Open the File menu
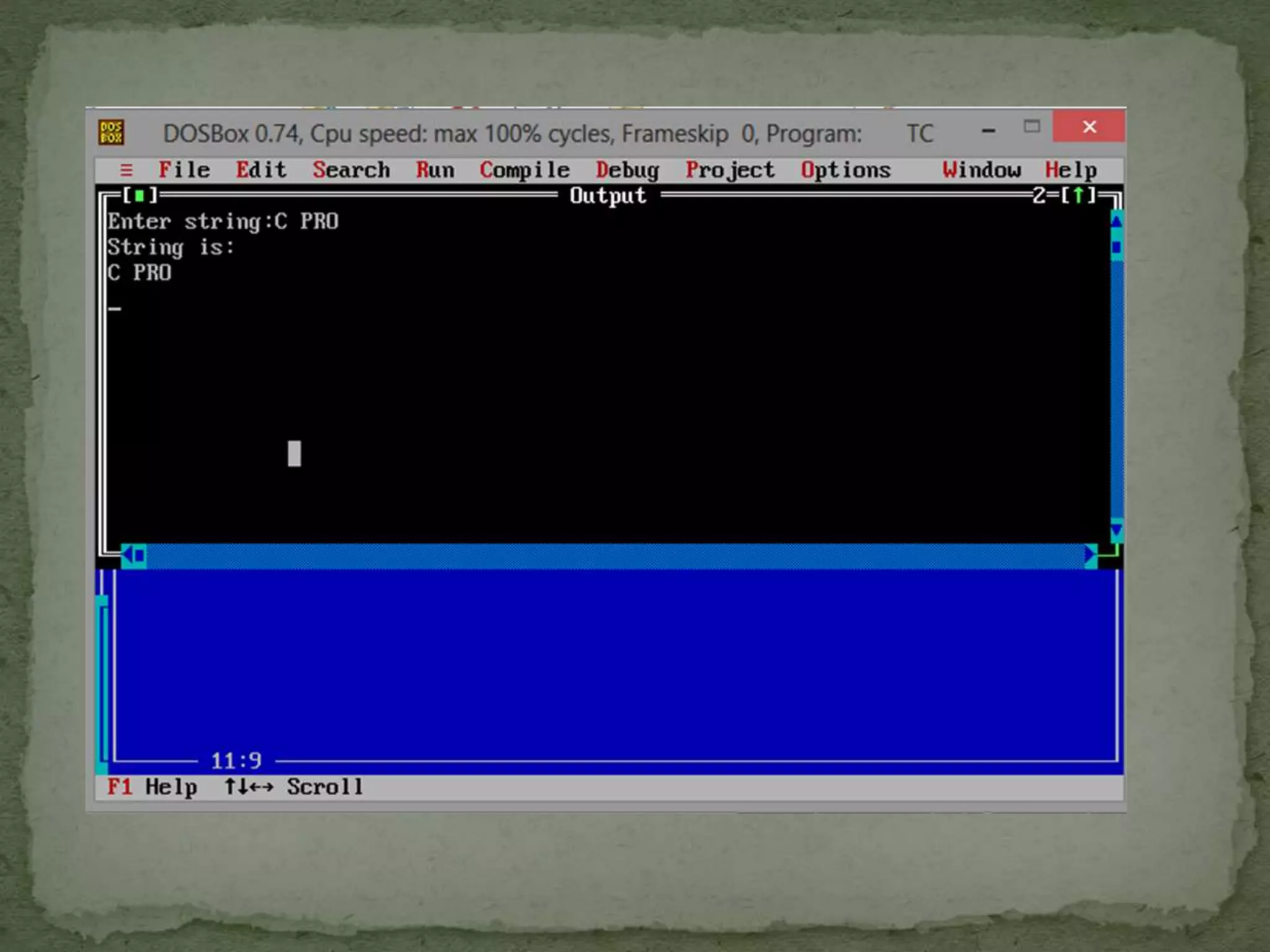The width and height of the screenshot is (1270, 952). 184,170
